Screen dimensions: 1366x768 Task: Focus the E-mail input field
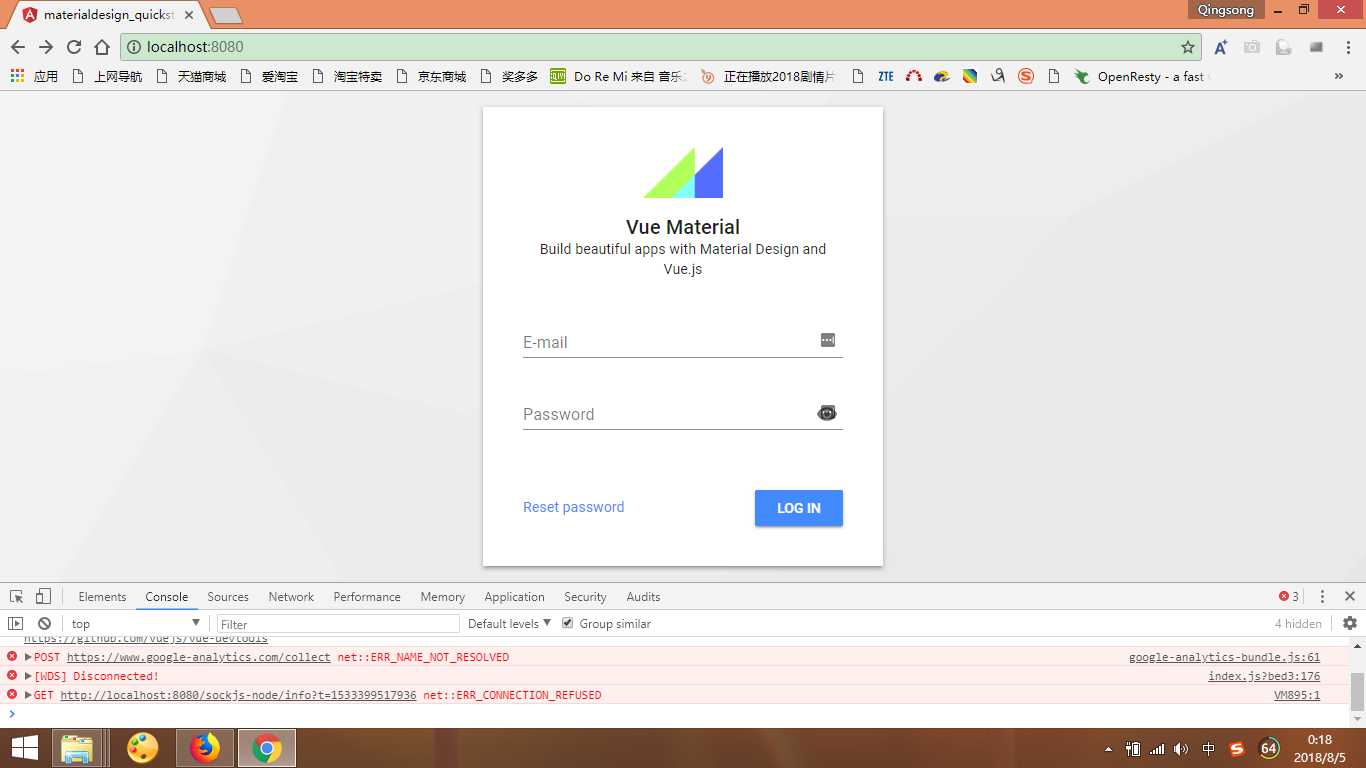(683, 342)
